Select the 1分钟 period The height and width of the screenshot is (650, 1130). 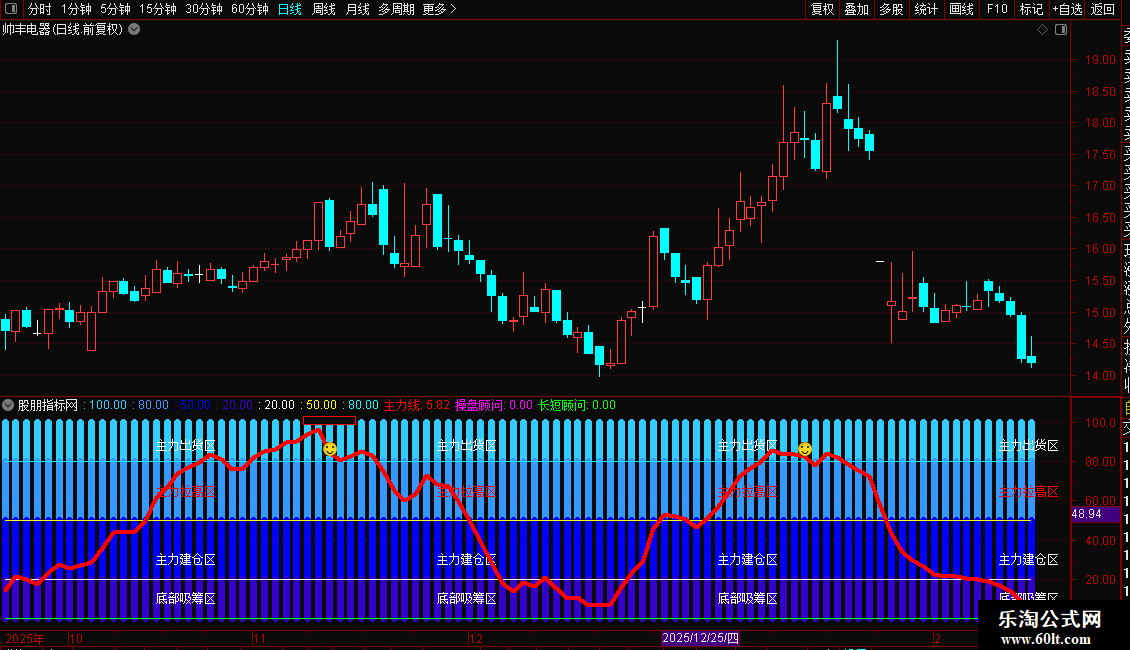coord(76,9)
